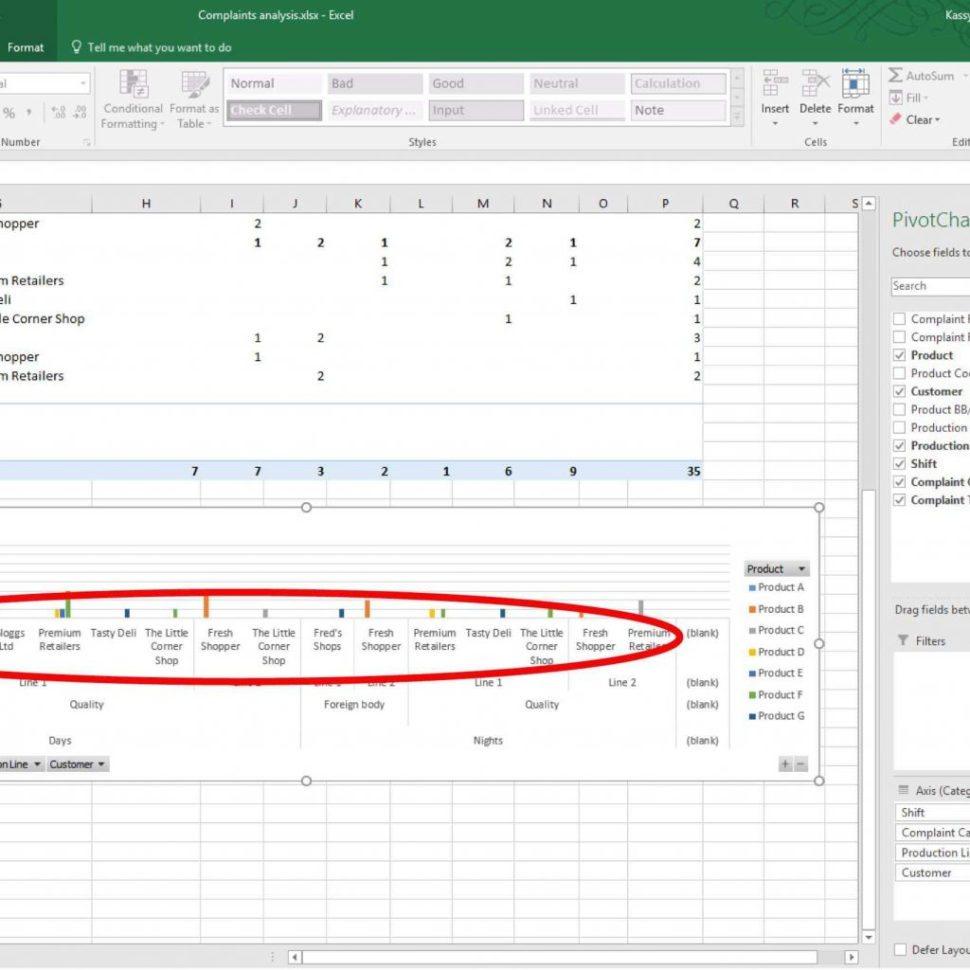This screenshot has width=970, height=970.
Task: Expand the Fill dropdown in the ribbon
Action: 914,98
